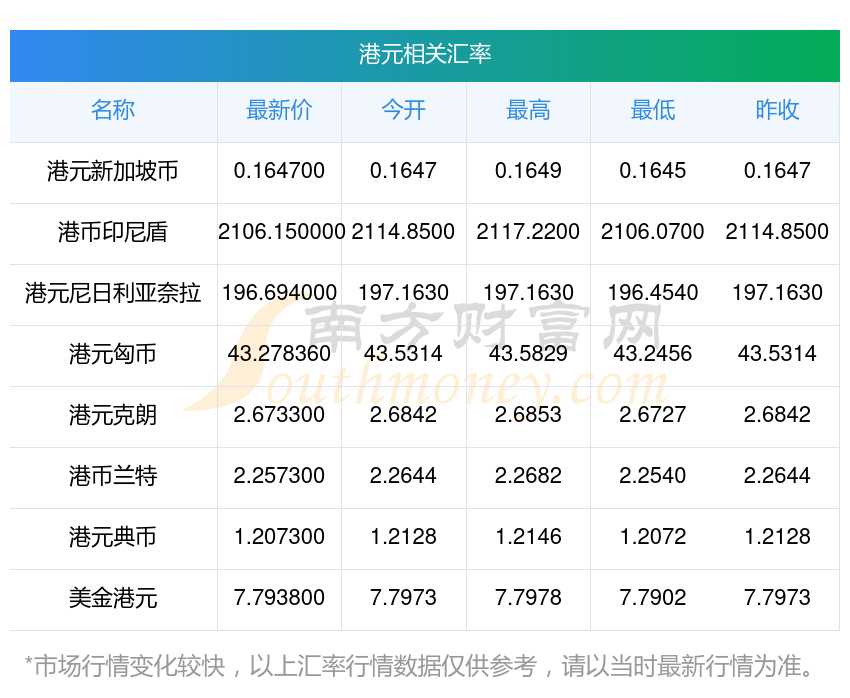
Task: Click the row name 港元典币
Action: (x=113, y=537)
